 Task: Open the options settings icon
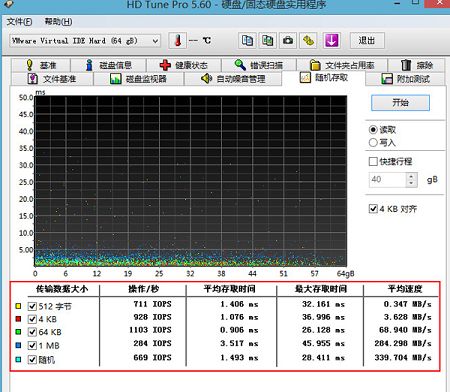tap(308, 41)
